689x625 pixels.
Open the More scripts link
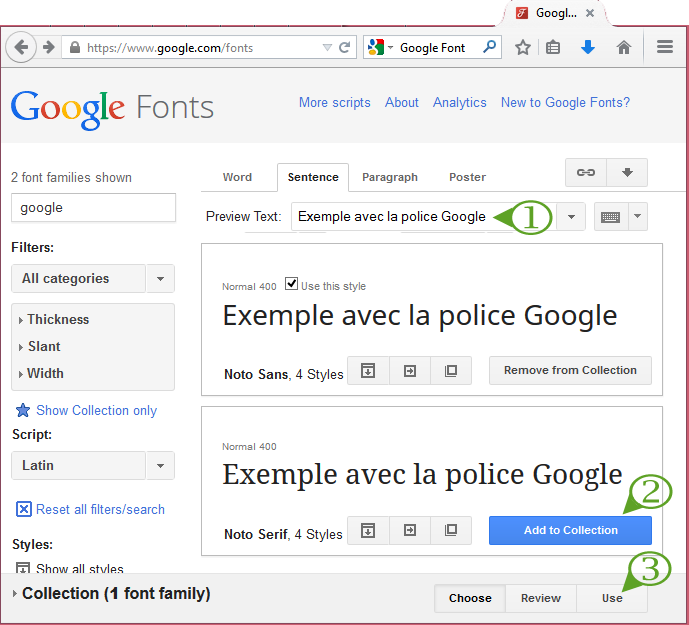[334, 102]
